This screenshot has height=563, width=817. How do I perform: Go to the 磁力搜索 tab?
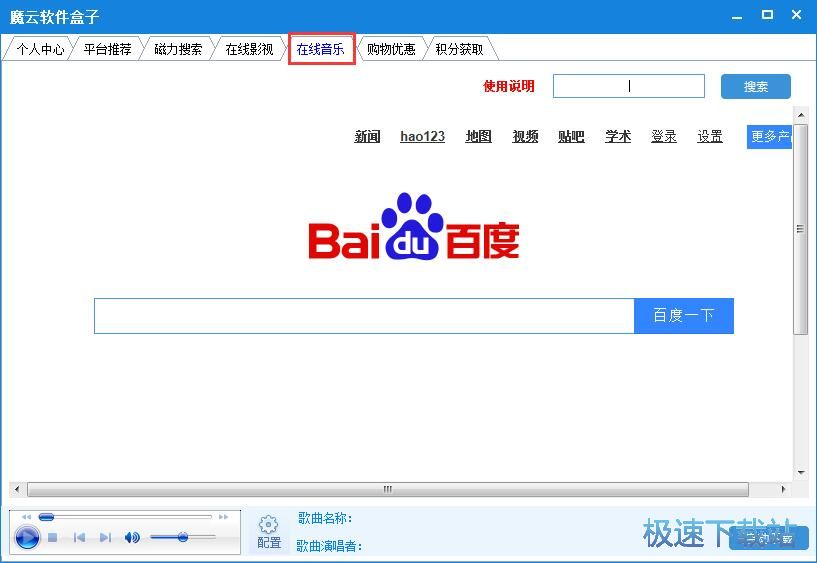[x=178, y=49]
